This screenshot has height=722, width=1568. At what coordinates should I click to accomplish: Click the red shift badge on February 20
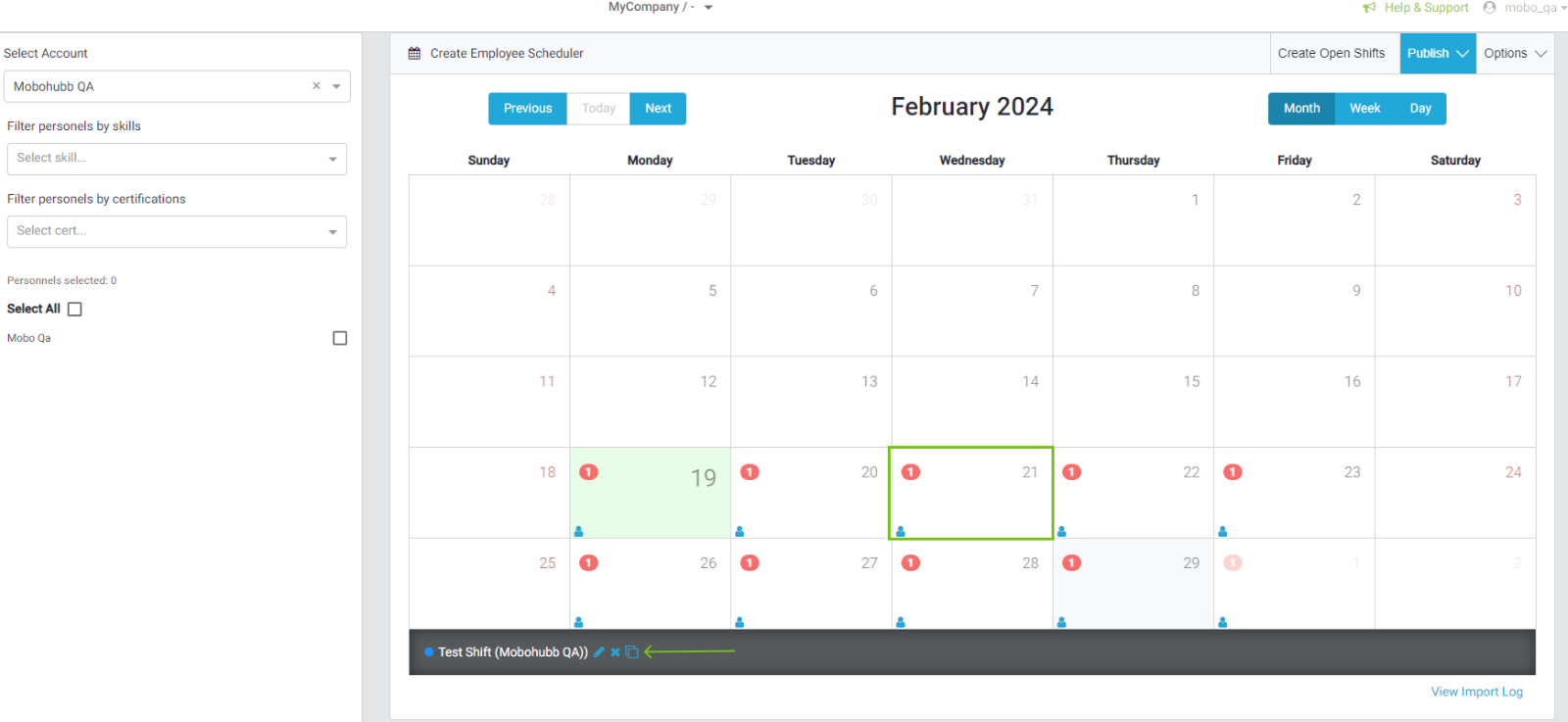[x=750, y=472]
